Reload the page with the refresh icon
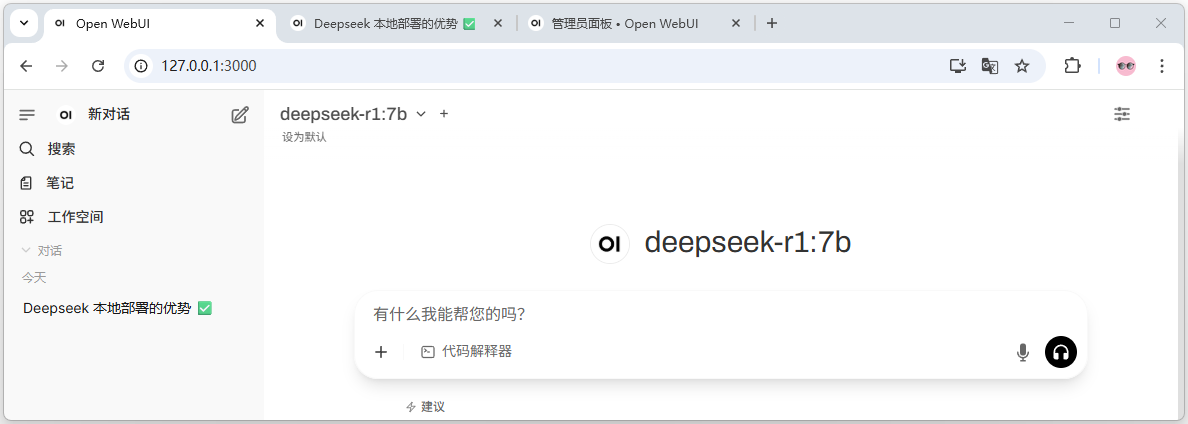Screen dimensions: 1188x424 point(98,66)
